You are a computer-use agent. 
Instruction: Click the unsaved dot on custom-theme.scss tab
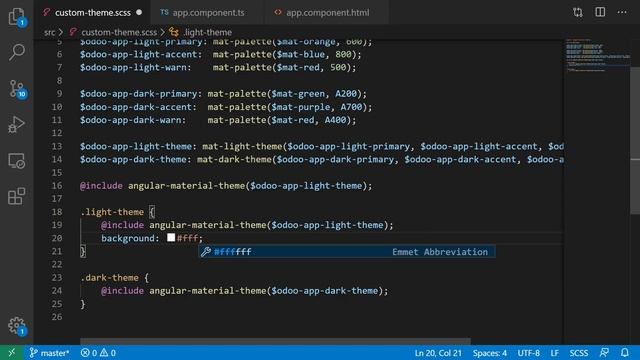point(139,12)
